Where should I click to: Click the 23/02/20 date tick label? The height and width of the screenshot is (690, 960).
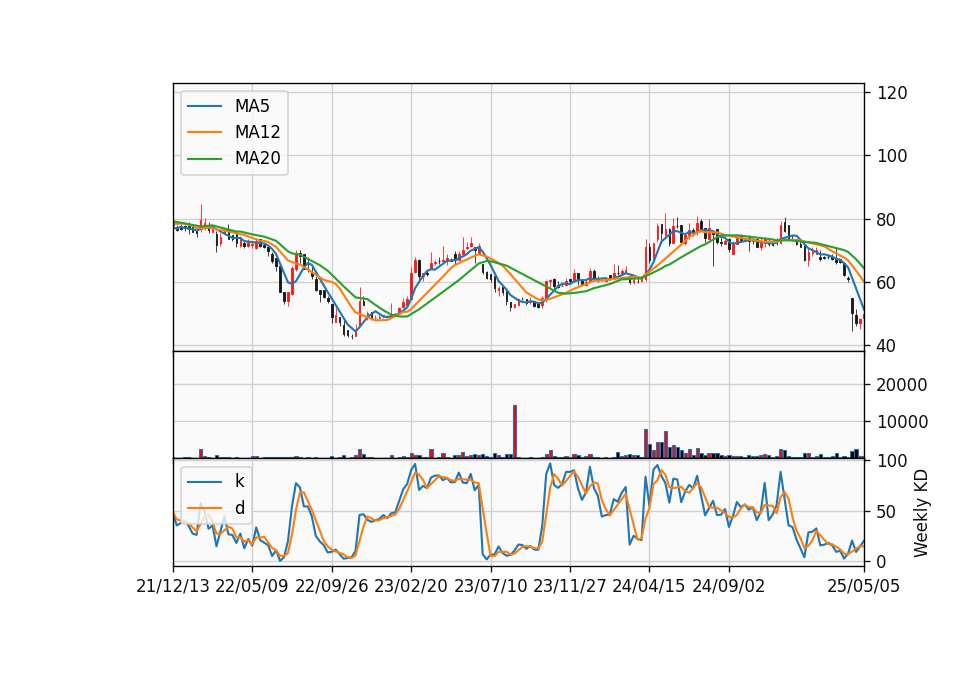[x=411, y=586]
